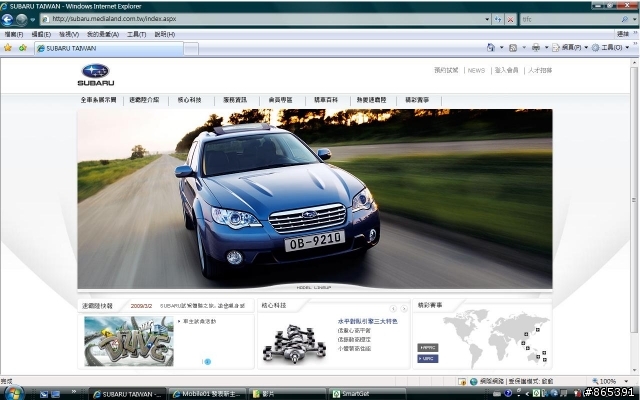This screenshot has height=400, width=640.
Task: Click the vertical scrollbar down arrow
Action: [x=634, y=371]
